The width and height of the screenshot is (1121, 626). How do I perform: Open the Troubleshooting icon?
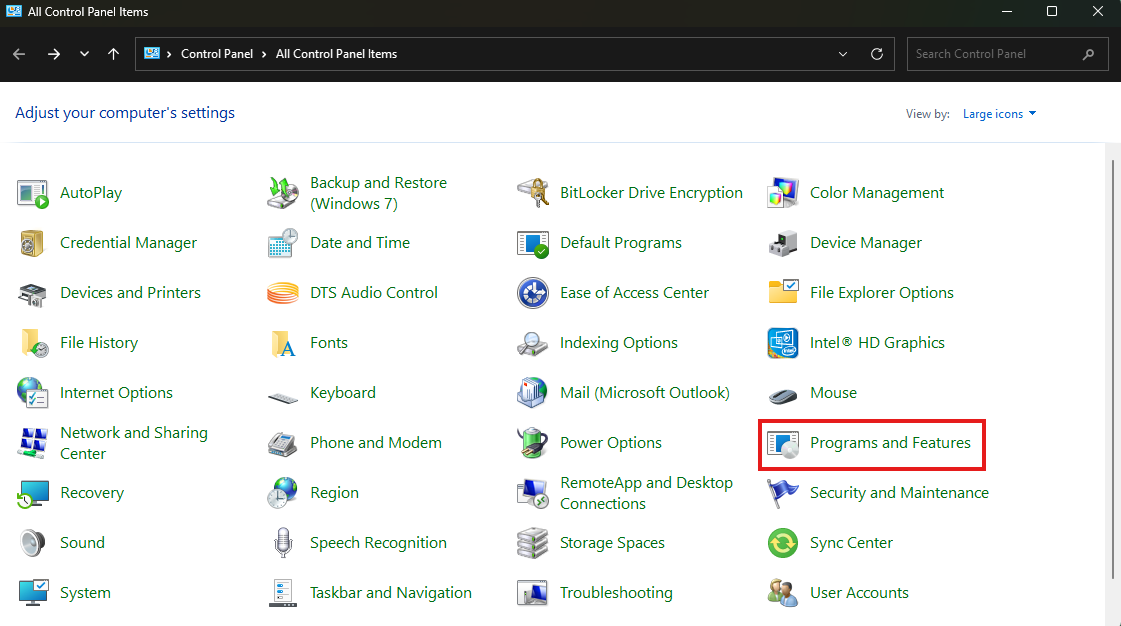tap(533, 593)
